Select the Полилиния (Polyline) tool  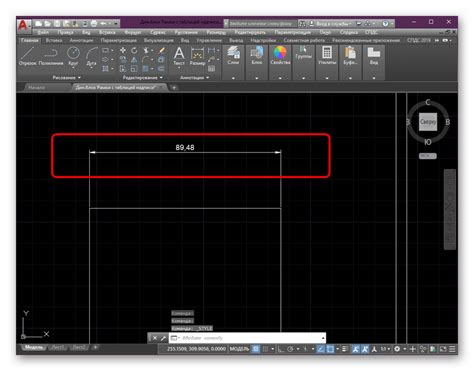coord(51,56)
